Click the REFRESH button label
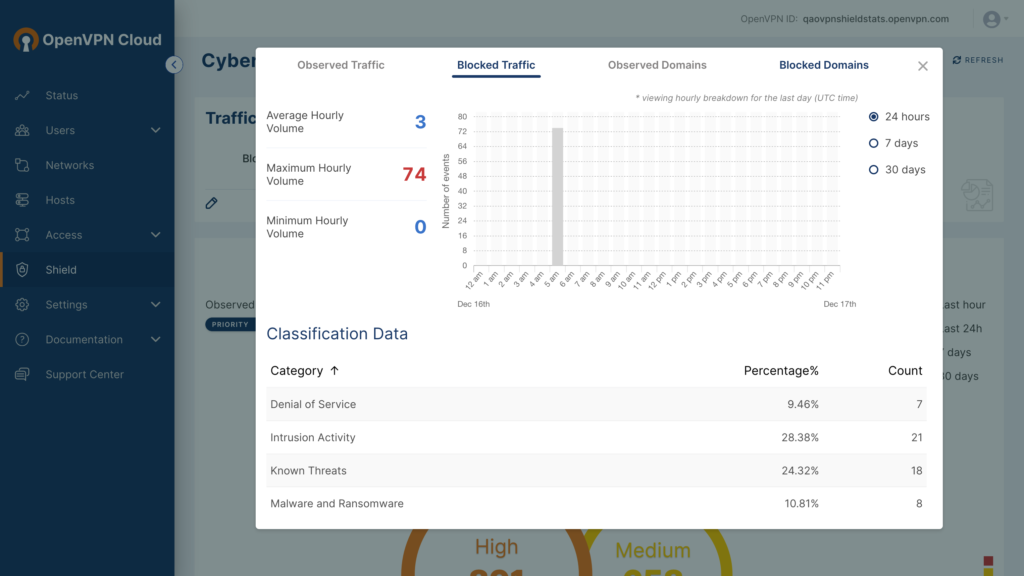This screenshot has width=1024, height=576. click(984, 60)
